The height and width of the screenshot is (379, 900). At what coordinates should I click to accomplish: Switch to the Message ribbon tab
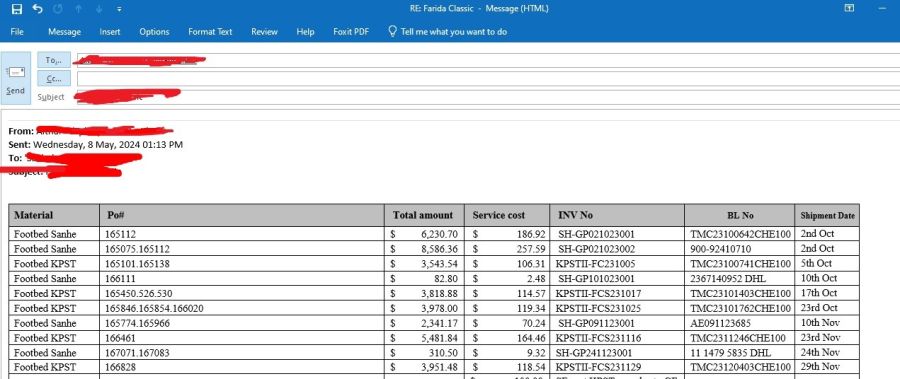64,32
